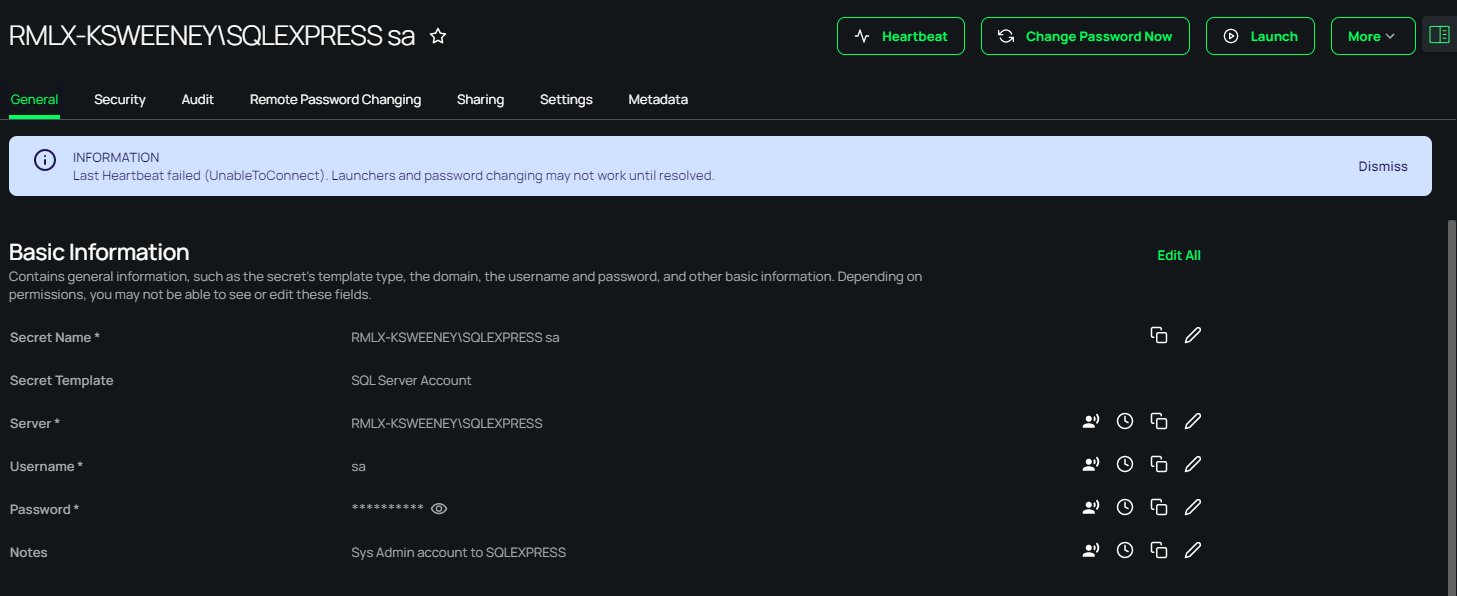Toggle the side panel layout icon
The height and width of the screenshot is (596, 1457).
(1439, 35)
